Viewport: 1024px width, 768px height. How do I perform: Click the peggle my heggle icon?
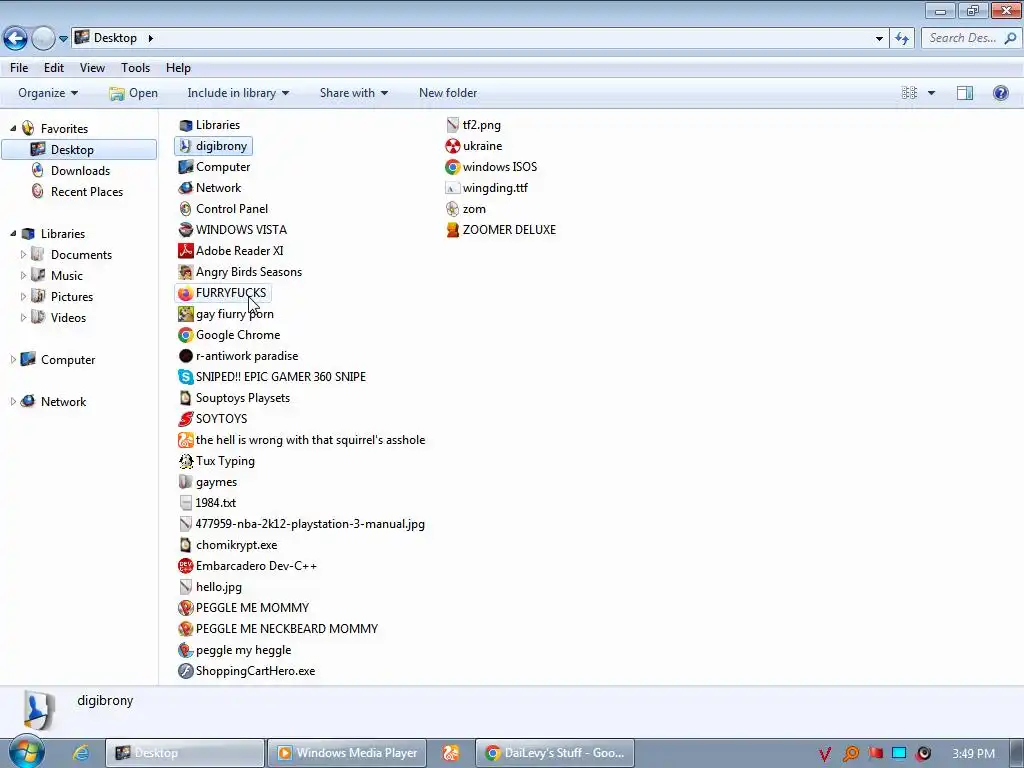[x=185, y=650]
